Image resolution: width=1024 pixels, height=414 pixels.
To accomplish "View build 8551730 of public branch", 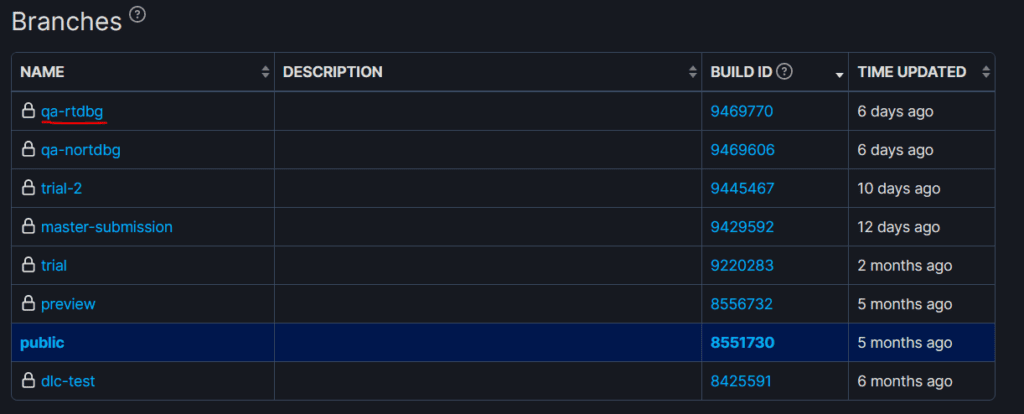I will [x=742, y=342].
